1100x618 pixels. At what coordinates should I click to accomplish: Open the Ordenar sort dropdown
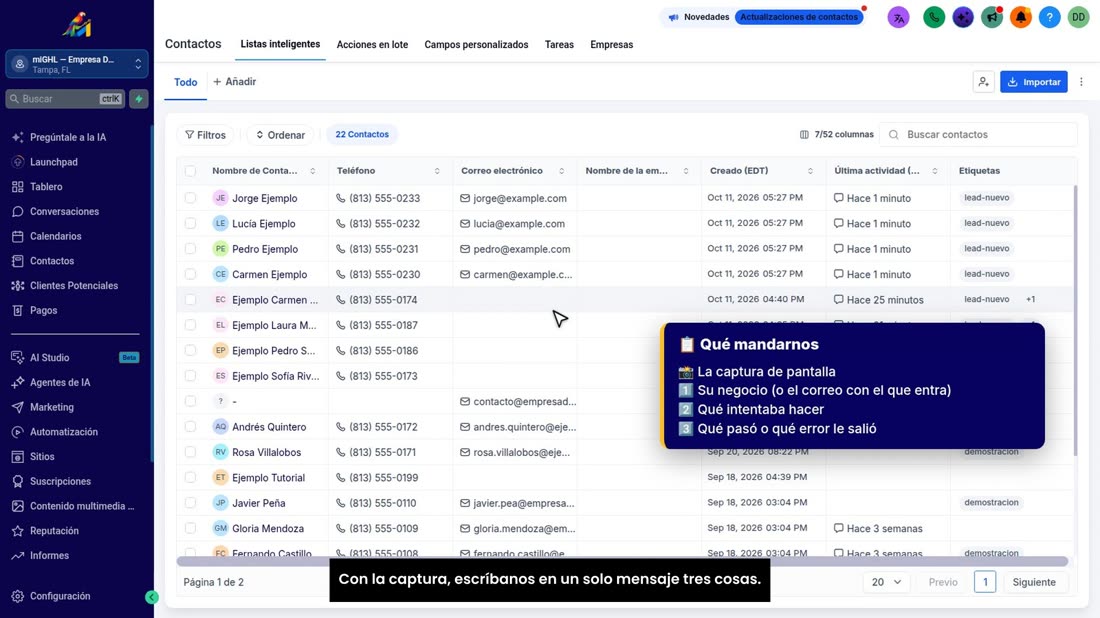point(280,135)
